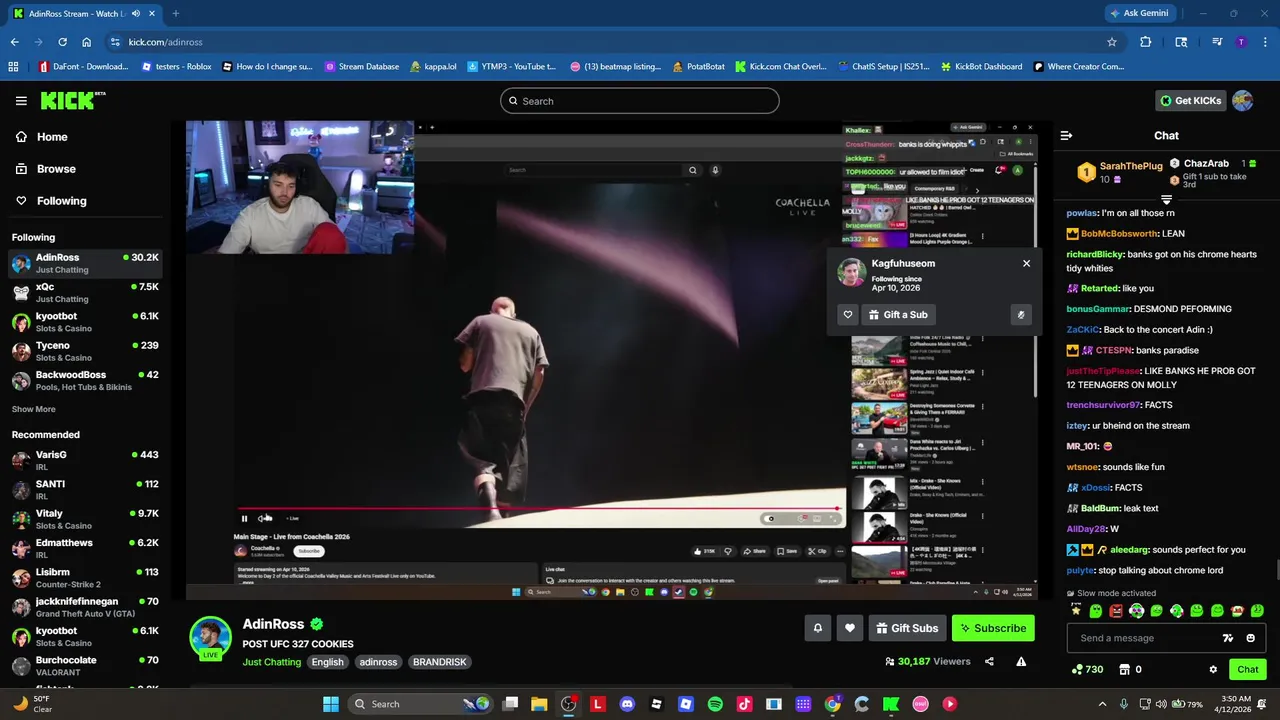Viewport: 1280px width, 720px height.
Task: Toggle the heart follow button below stream
Action: pyautogui.click(x=850, y=628)
